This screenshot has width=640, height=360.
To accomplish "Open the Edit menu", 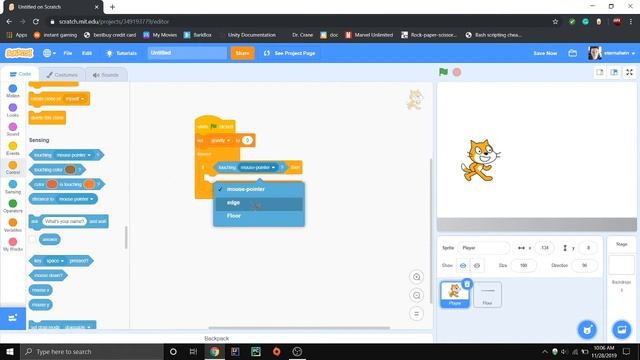I will tap(87, 53).
